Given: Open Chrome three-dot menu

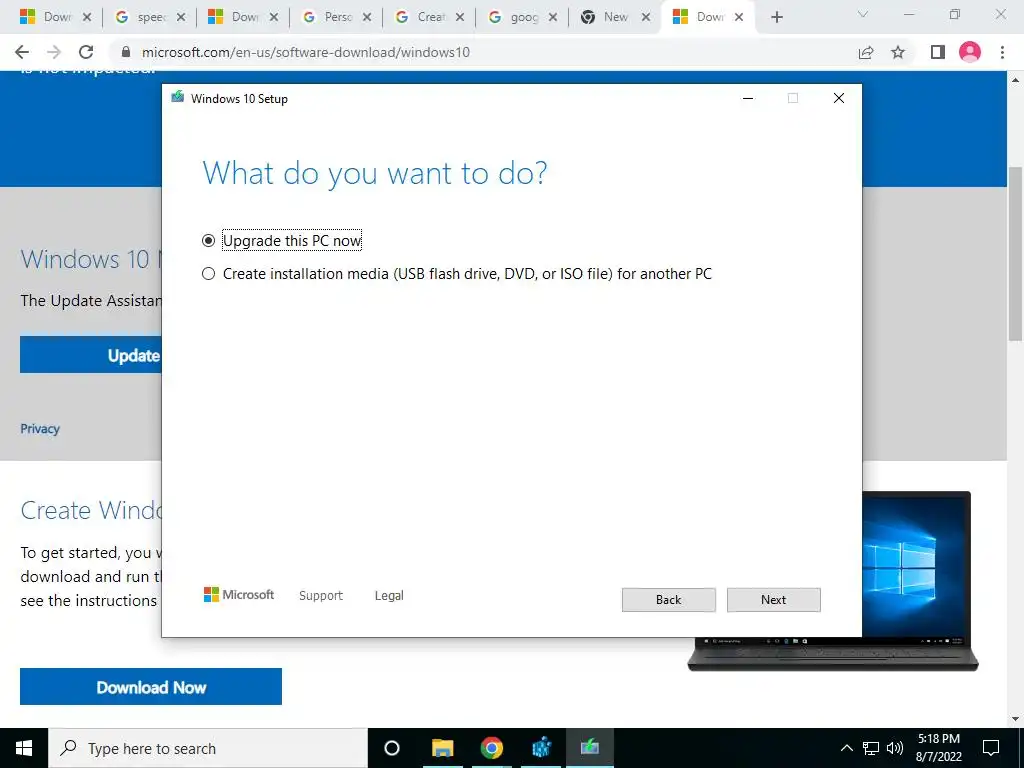Looking at the screenshot, I should pos(1002,52).
